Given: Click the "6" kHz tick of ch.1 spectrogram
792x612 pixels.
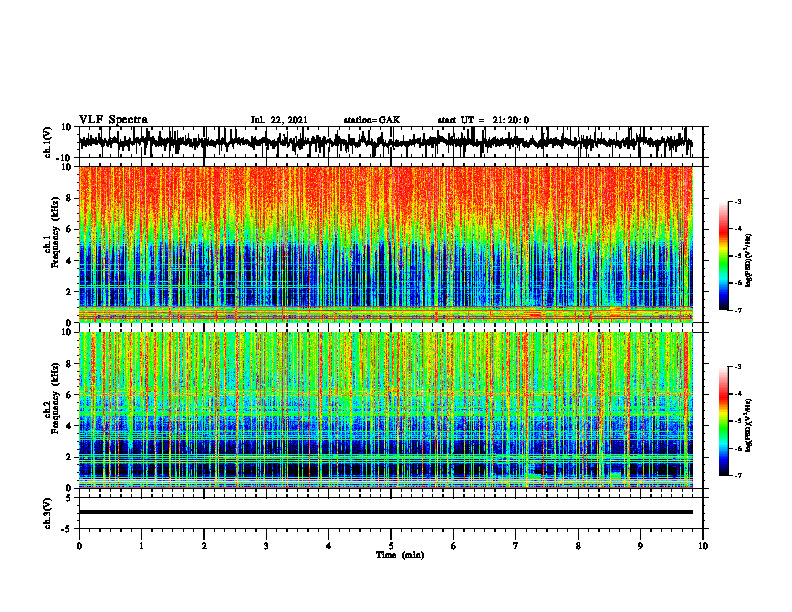Looking at the screenshot, I should pyautogui.click(x=70, y=229).
